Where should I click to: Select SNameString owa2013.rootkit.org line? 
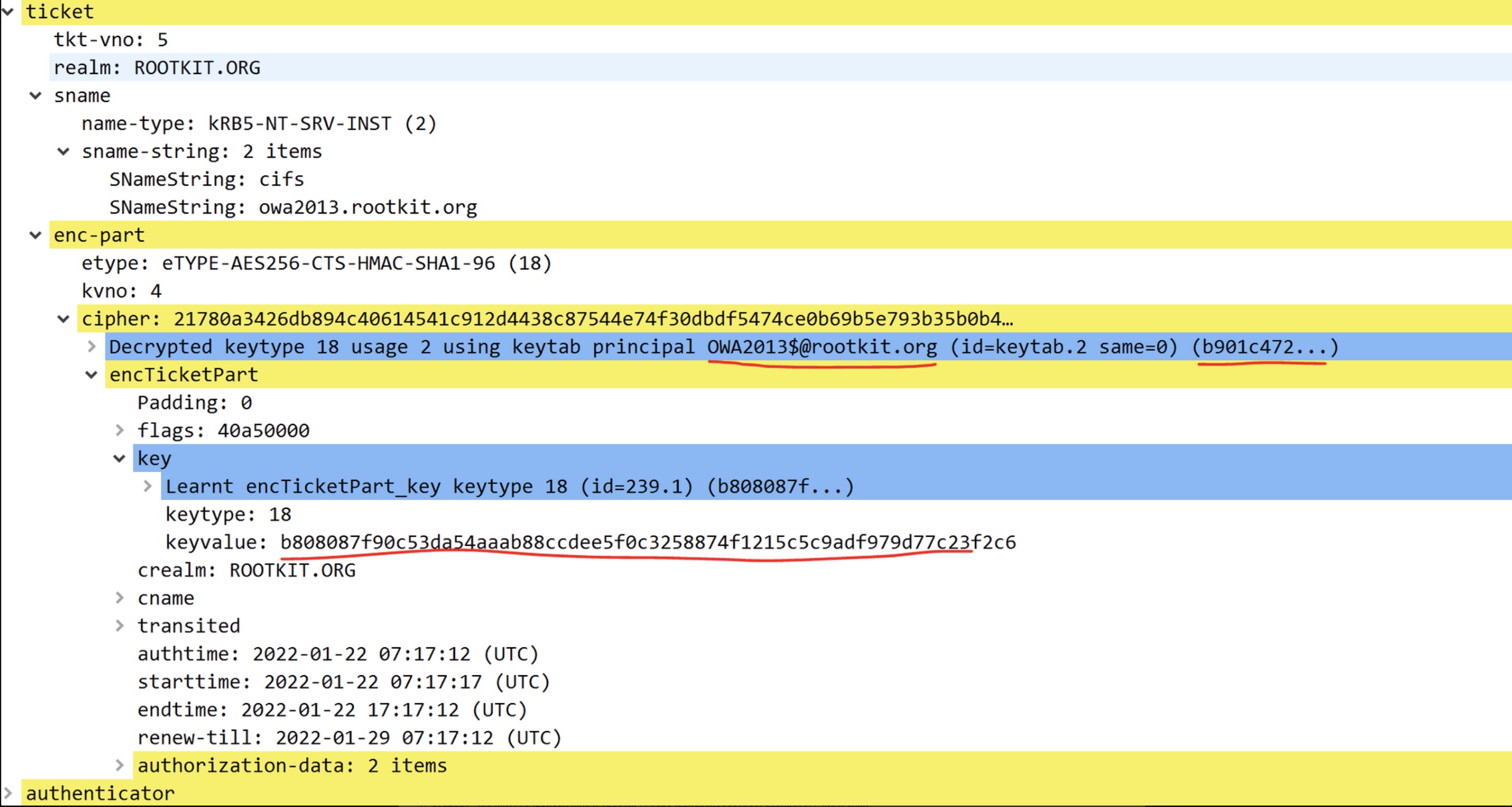(x=293, y=207)
